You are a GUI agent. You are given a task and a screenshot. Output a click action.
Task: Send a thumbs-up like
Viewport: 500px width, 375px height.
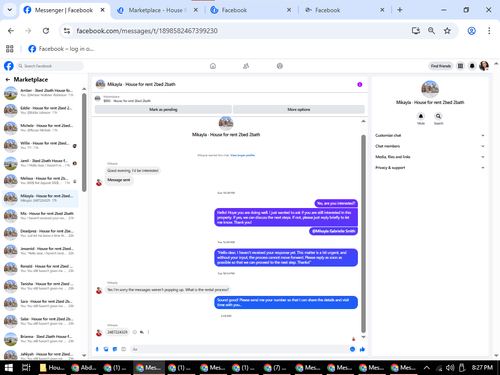[x=362, y=349]
